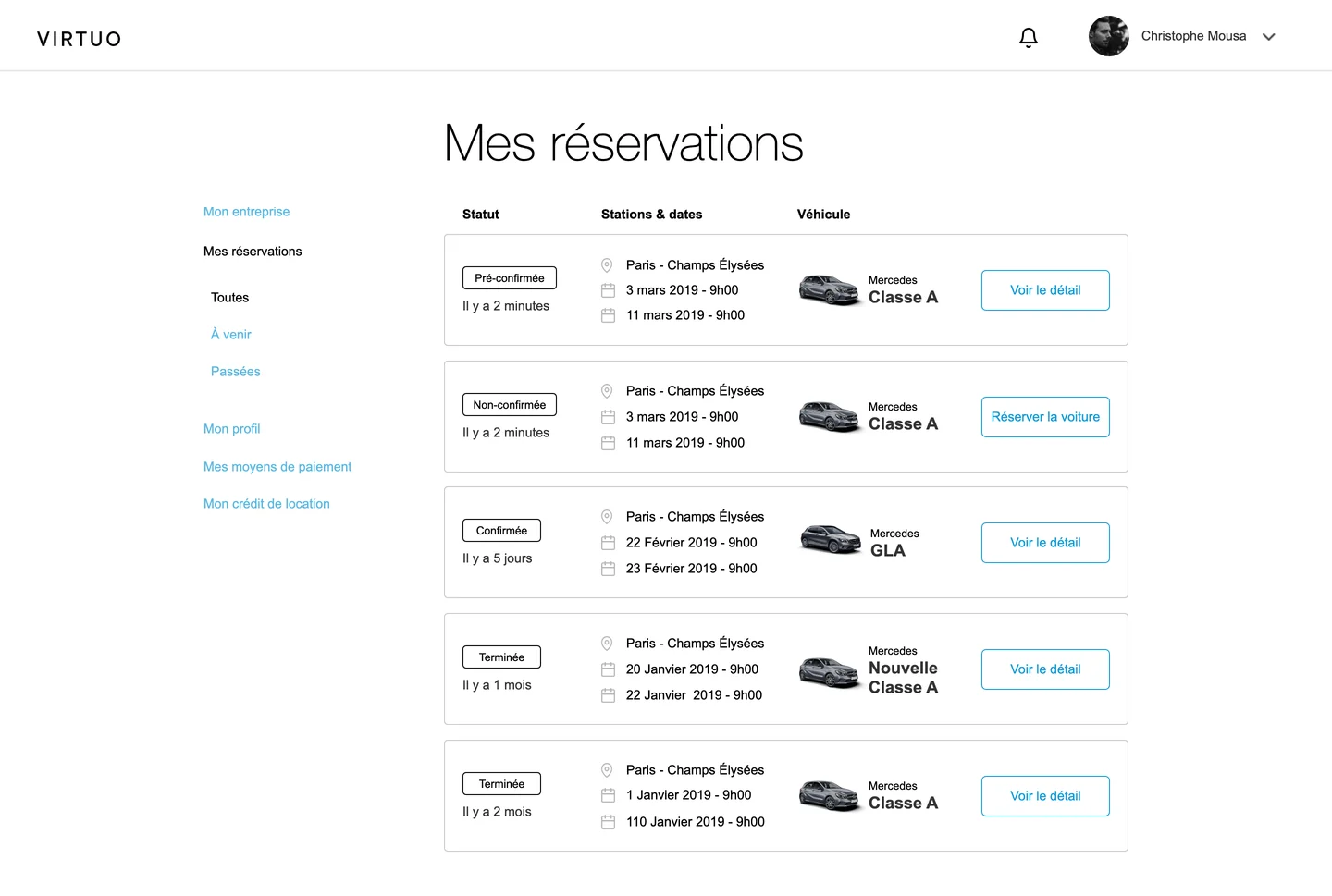Expand the Christophe Mousa account dropdown arrow
The image size is (1332, 896).
tap(1269, 37)
